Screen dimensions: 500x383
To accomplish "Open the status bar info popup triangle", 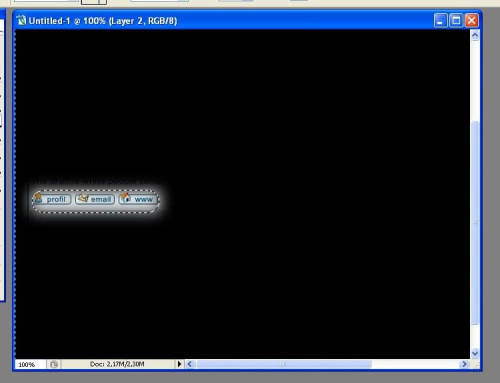I will tap(179, 364).
